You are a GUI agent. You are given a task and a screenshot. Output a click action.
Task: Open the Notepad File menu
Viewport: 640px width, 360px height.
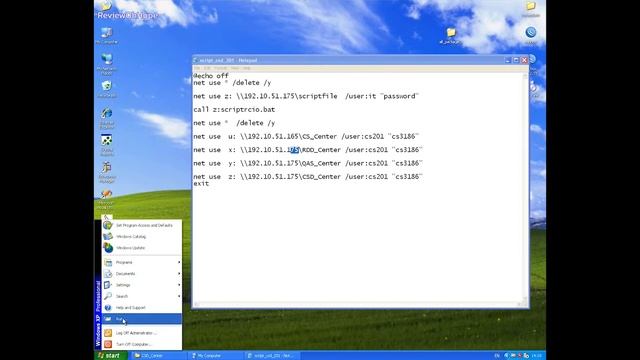[197, 68]
